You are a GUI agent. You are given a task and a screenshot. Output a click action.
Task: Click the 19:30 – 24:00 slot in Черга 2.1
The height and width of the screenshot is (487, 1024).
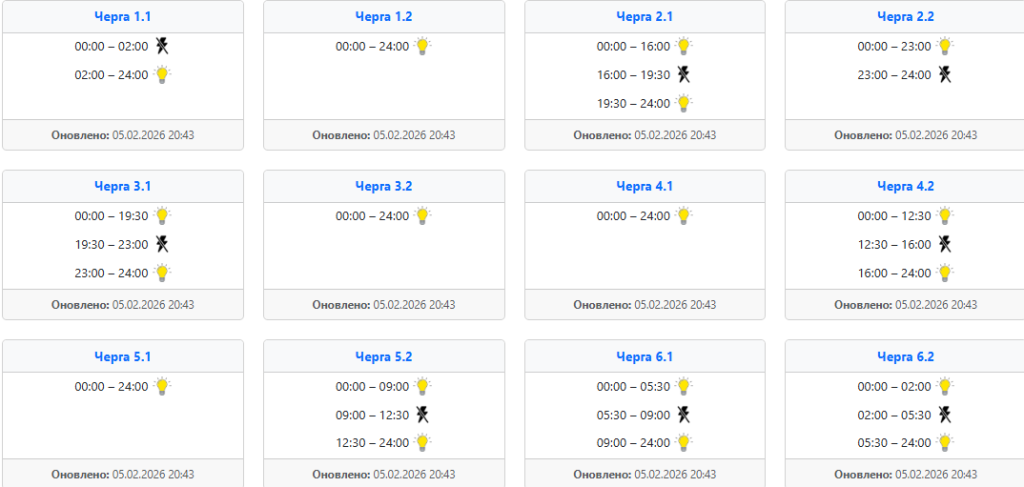[x=633, y=103]
